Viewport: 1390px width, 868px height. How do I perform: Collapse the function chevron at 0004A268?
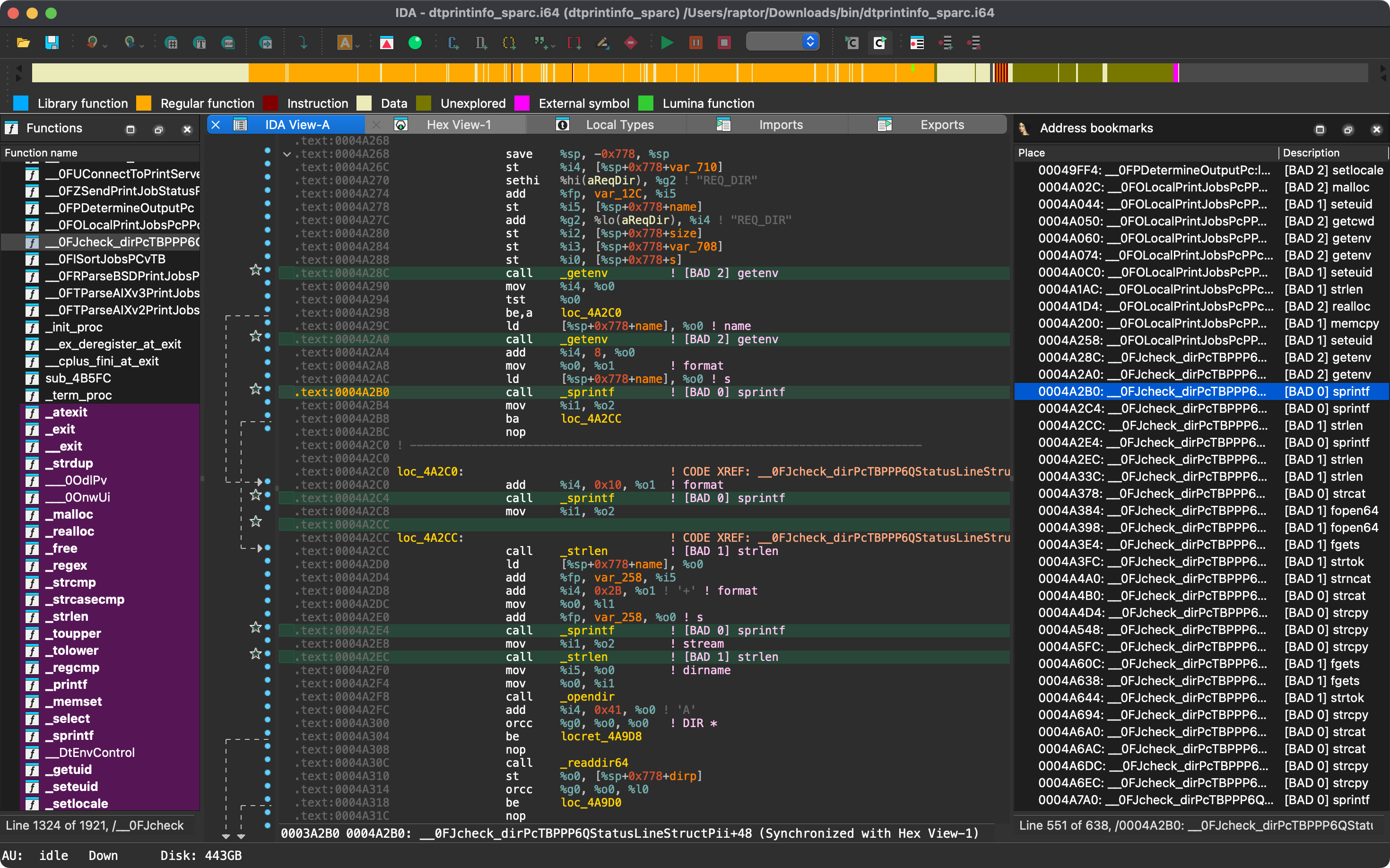[287, 154]
